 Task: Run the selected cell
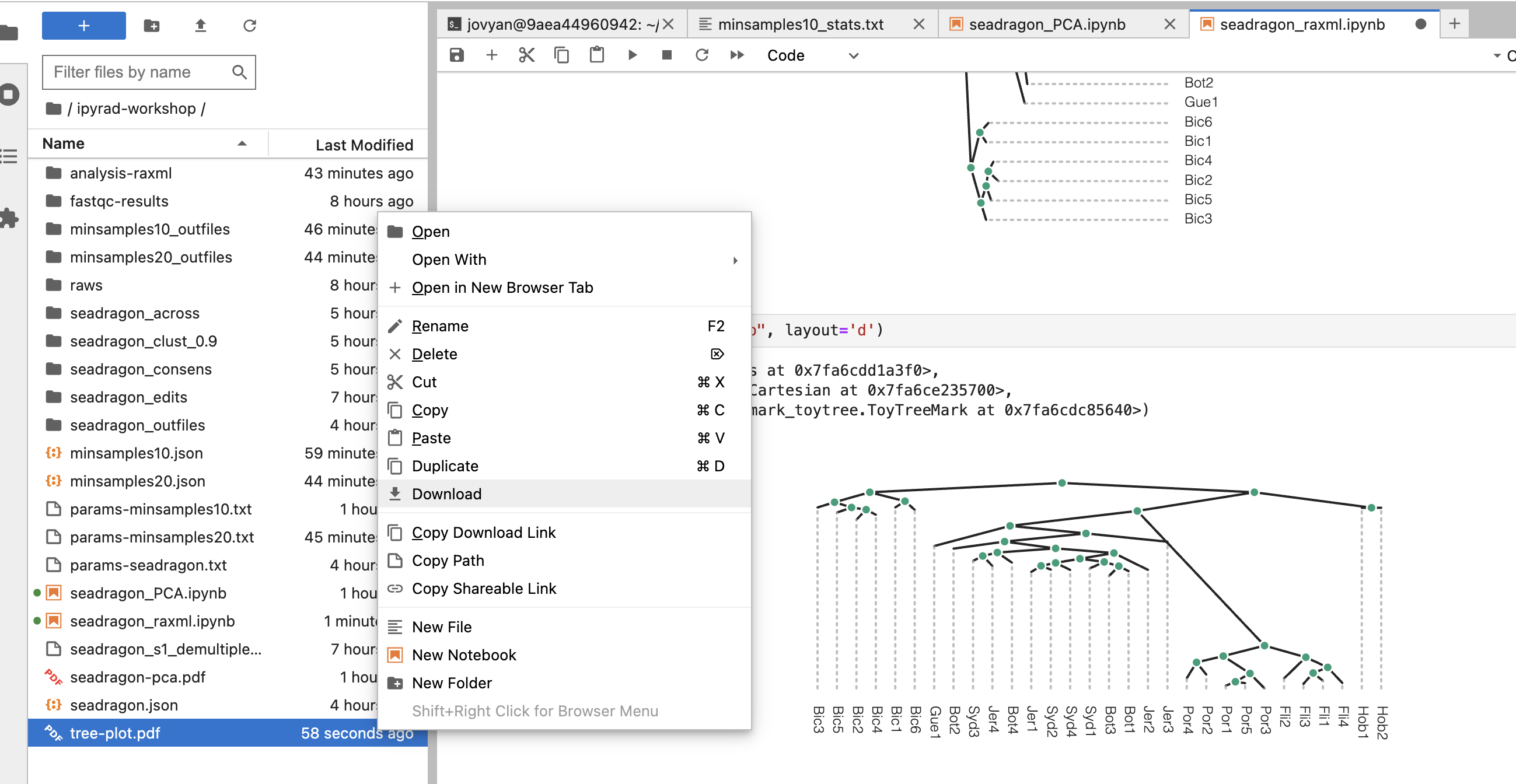click(x=632, y=55)
